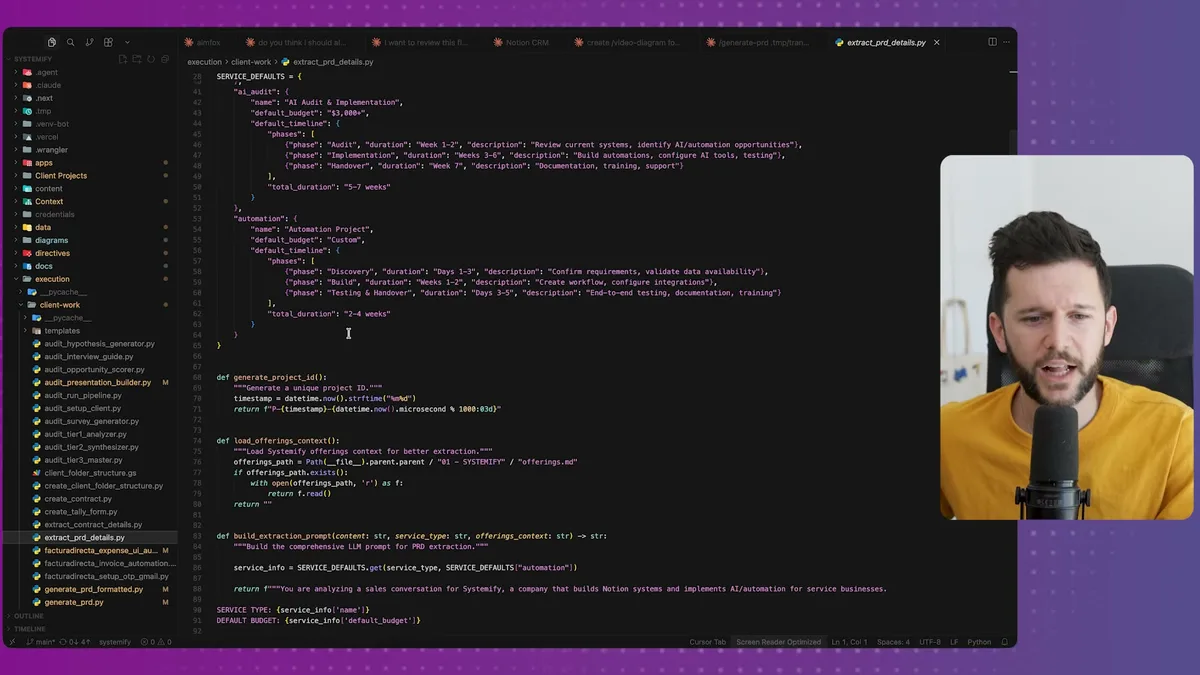
Task: Collapse all folders with the Explorer icon
Action: click(x=165, y=59)
